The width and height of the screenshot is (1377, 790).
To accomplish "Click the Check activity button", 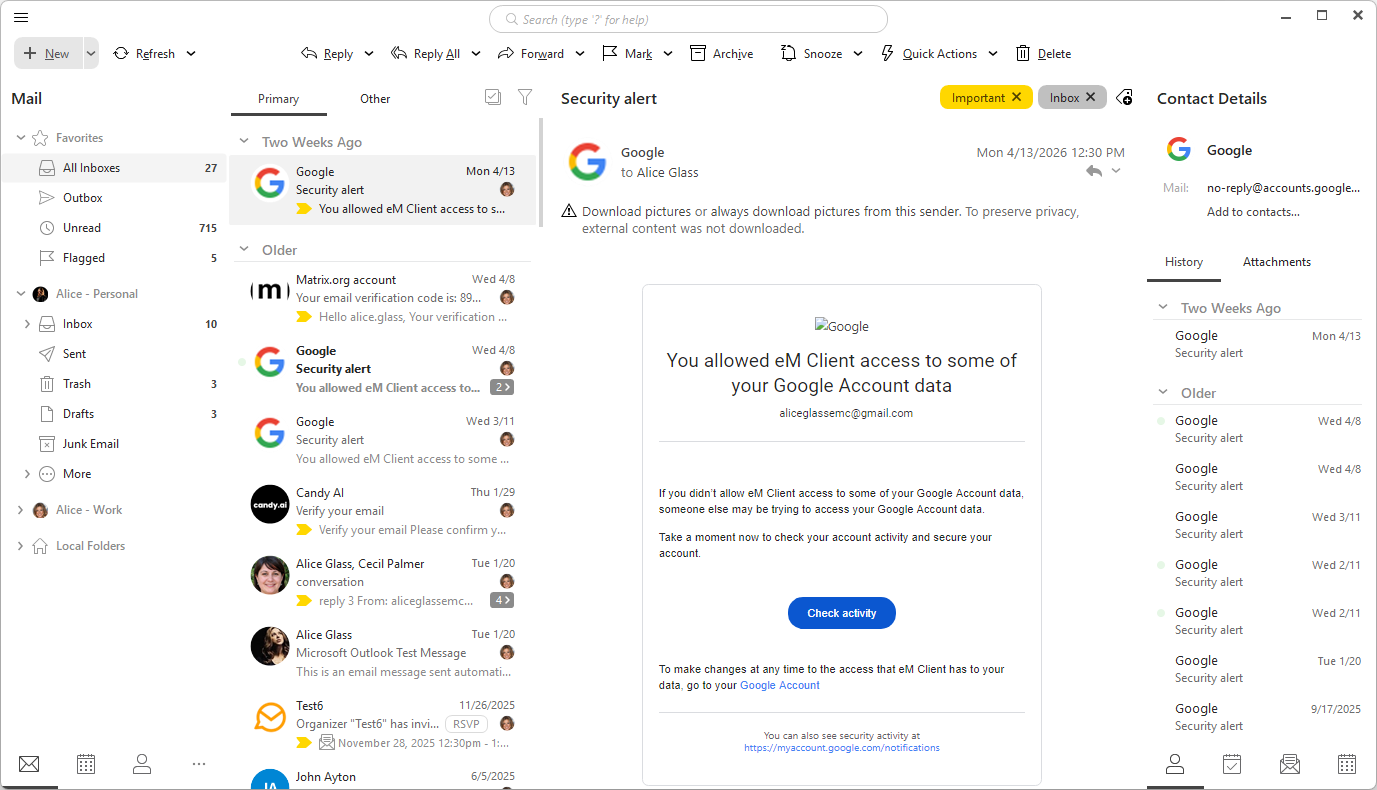I will 842,613.
